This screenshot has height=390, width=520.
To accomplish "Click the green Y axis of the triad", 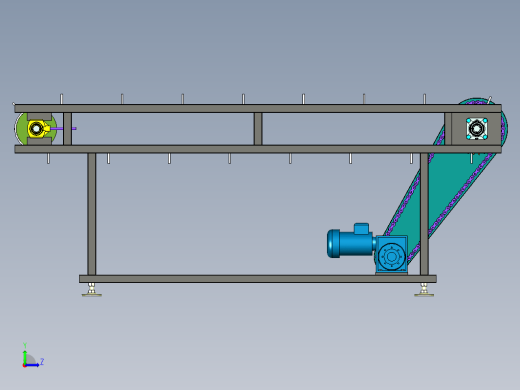I will pos(25,356).
